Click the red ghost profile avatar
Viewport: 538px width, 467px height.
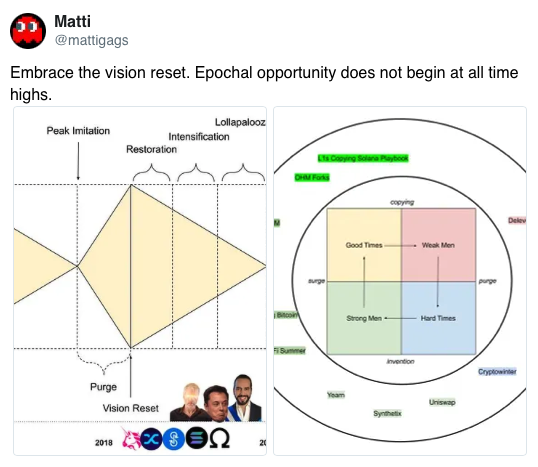[x=28, y=31]
